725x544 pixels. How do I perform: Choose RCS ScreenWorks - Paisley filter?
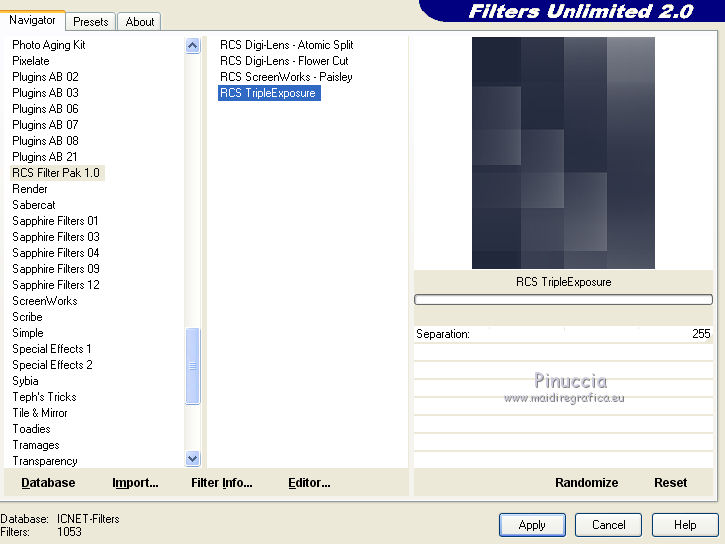point(286,77)
